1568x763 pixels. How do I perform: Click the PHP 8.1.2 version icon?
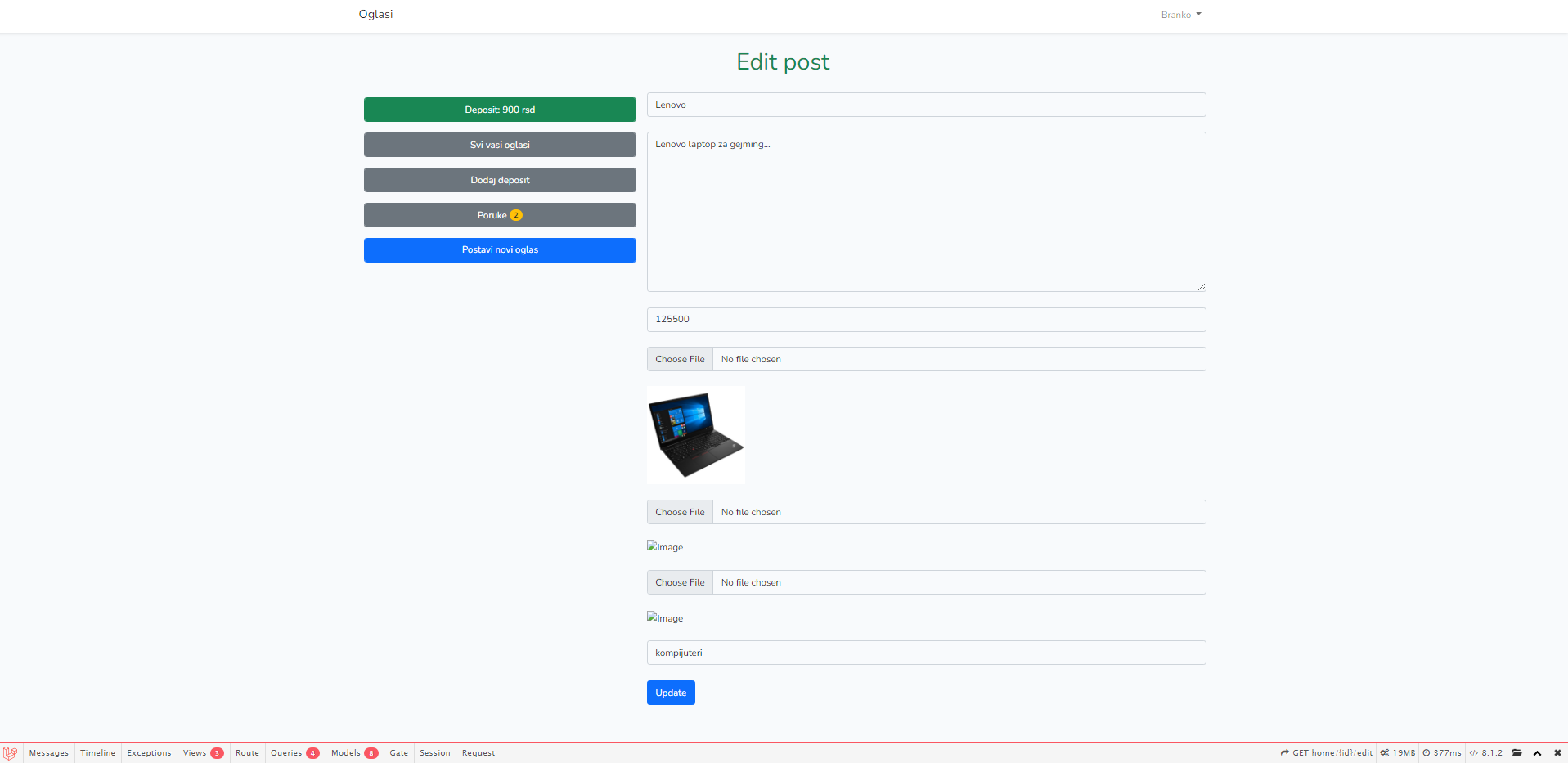[1475, 753]
